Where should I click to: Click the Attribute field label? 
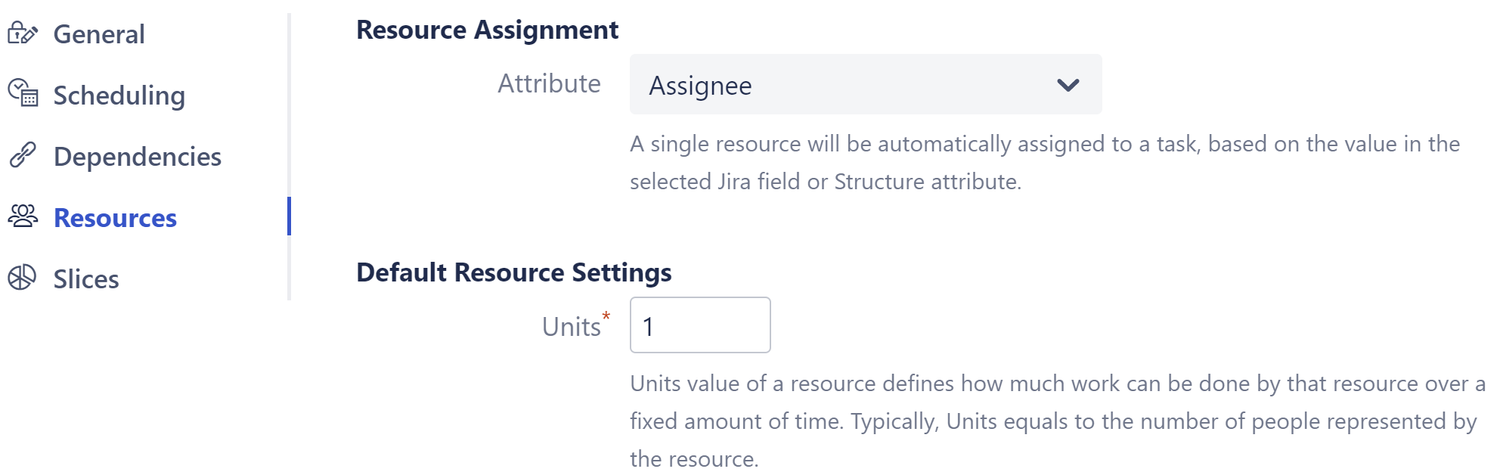549,84
